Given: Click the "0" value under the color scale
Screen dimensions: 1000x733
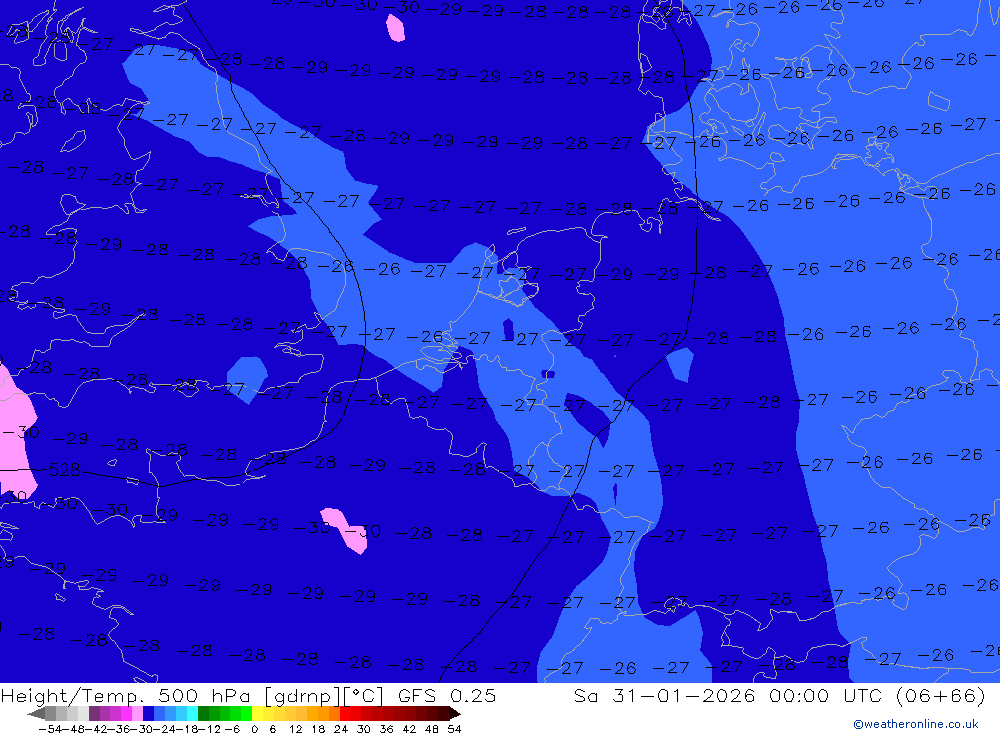Looking at the screenshot, I should tap(254, 729).
